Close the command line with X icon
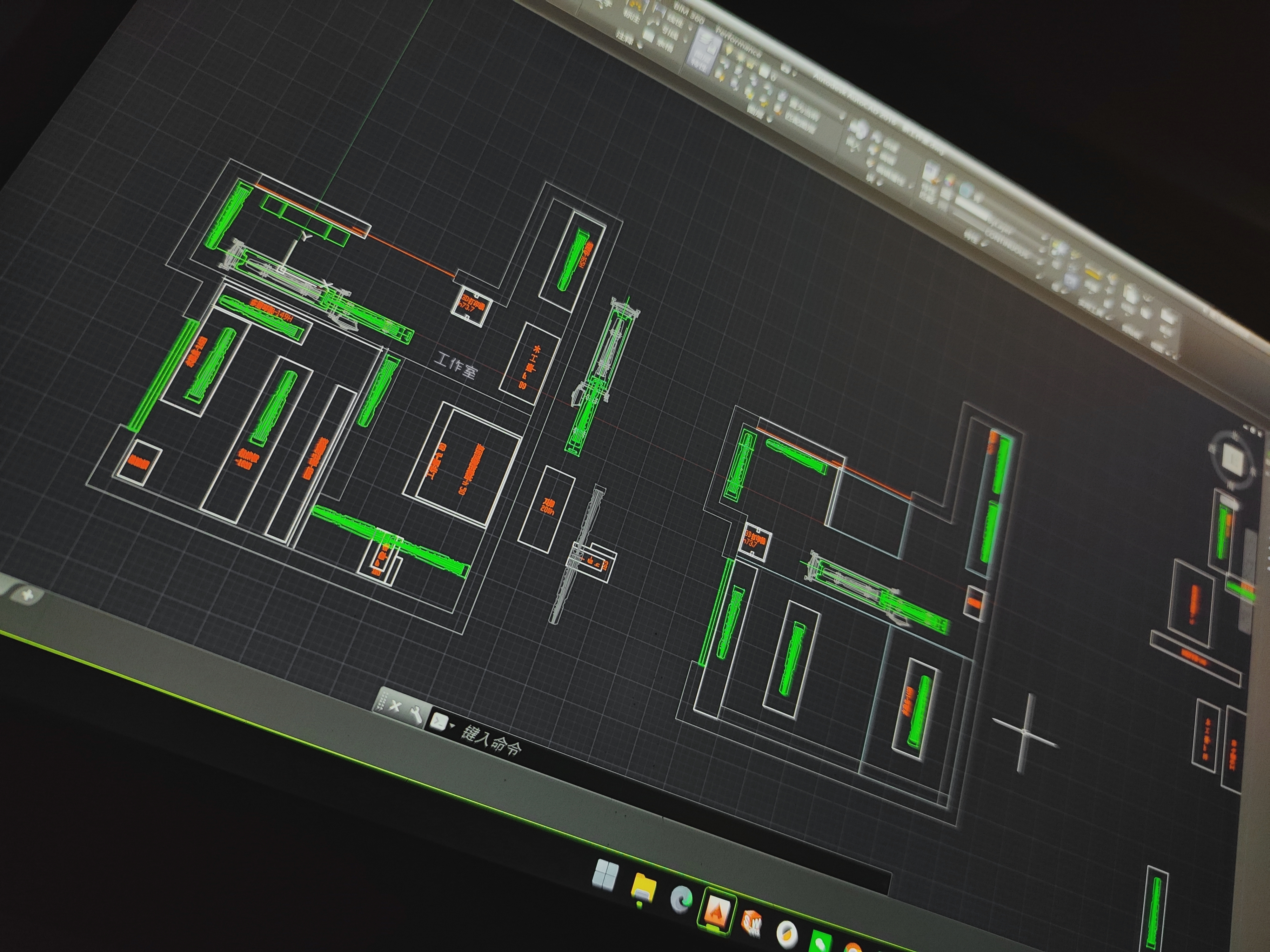Viewport: 1270px width, 952px height. pos(395,706)
